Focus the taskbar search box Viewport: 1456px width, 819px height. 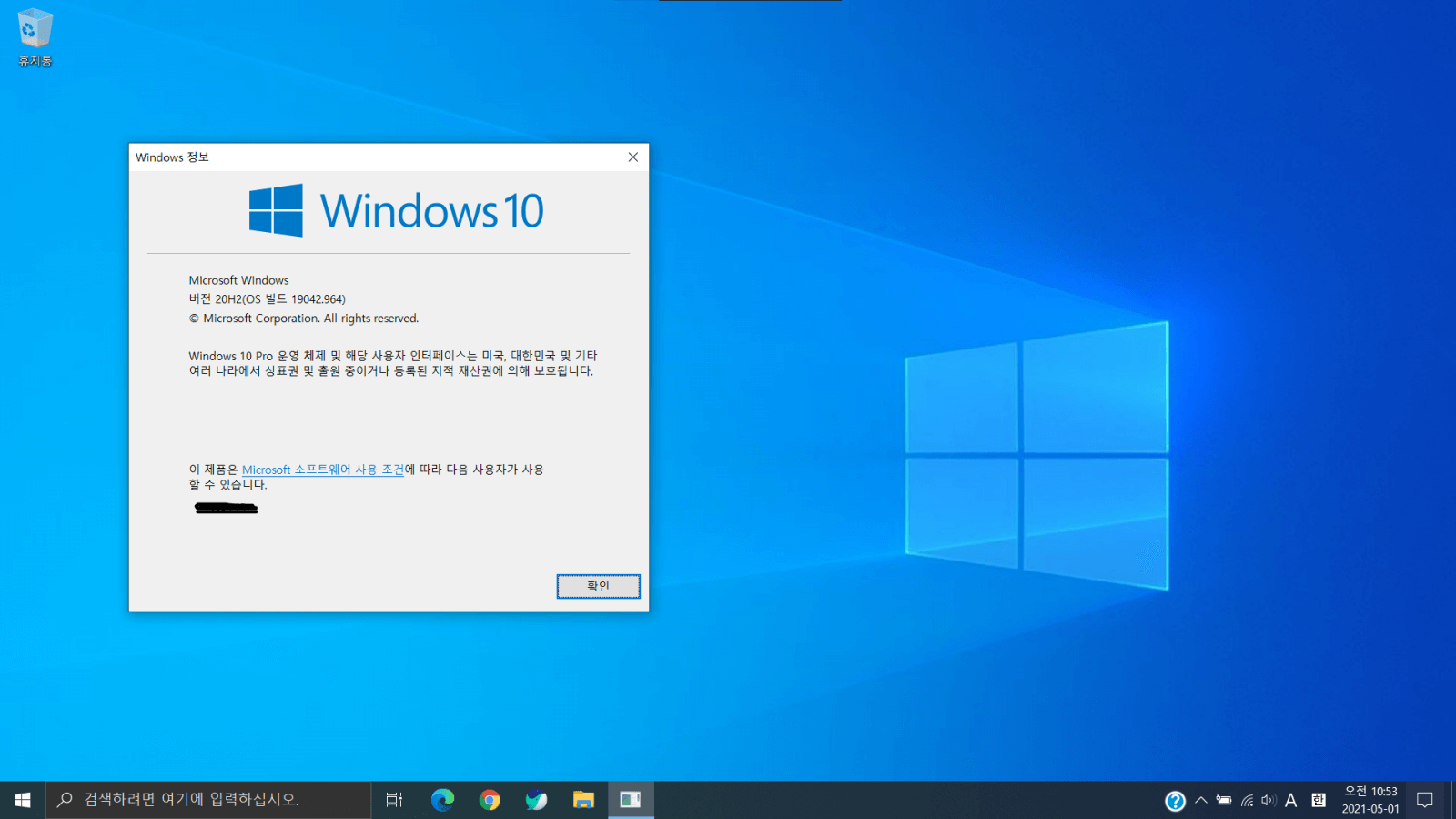[x=208, y=800]
